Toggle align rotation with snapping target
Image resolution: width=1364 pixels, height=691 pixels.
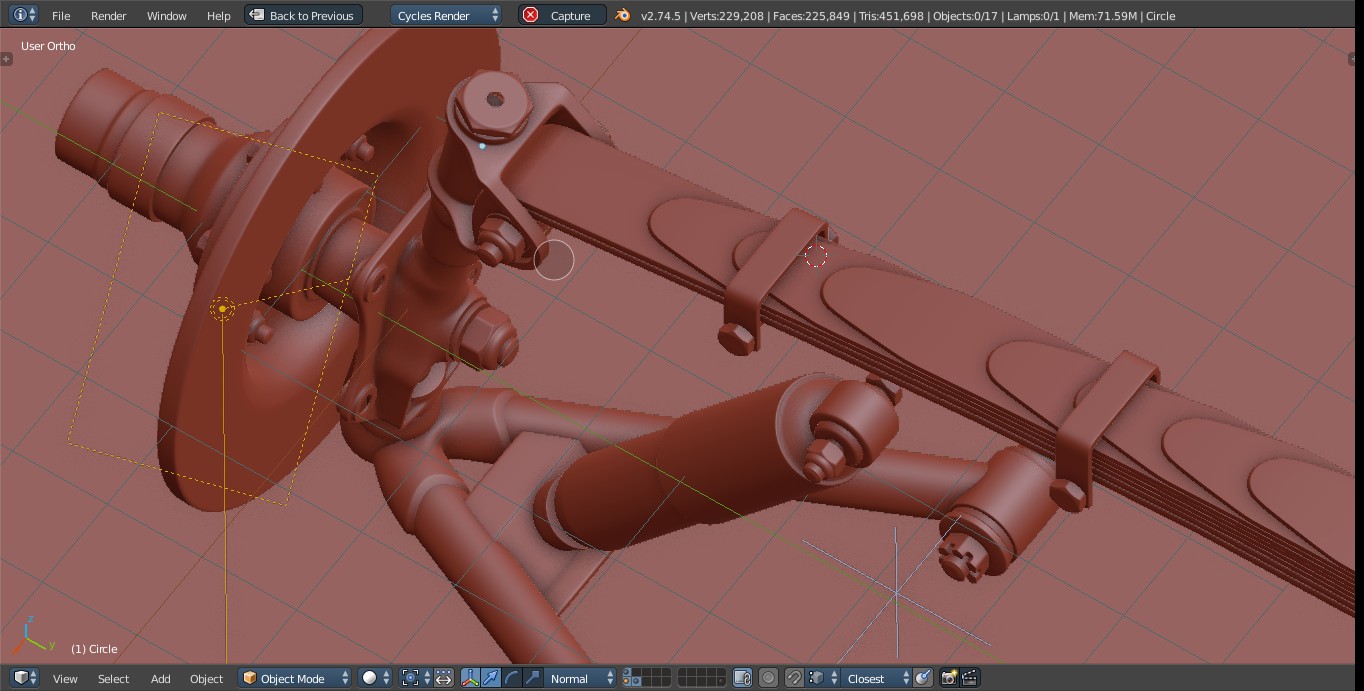[923, 678]
